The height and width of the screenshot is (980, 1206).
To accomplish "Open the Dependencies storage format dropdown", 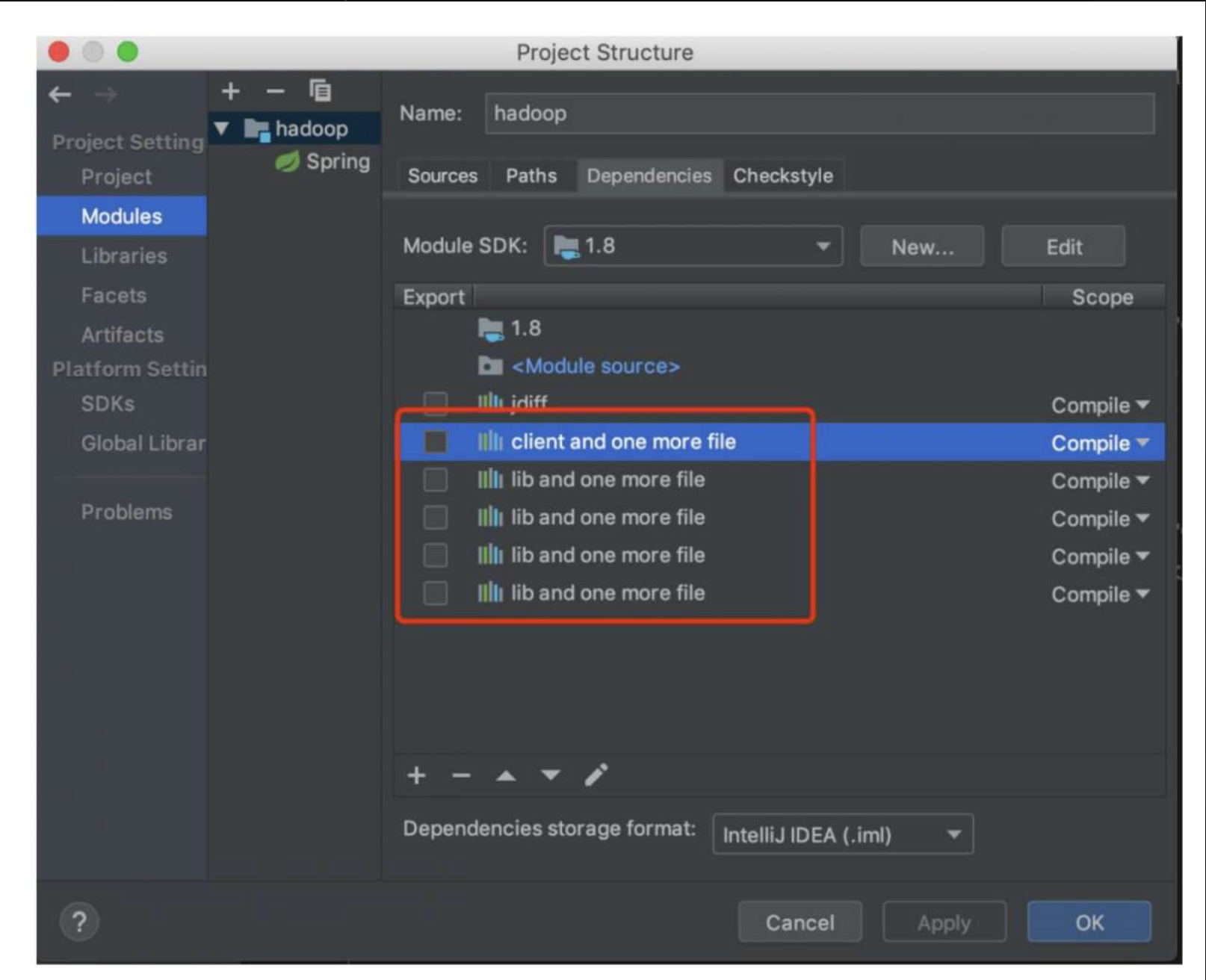I will point(843,834).
